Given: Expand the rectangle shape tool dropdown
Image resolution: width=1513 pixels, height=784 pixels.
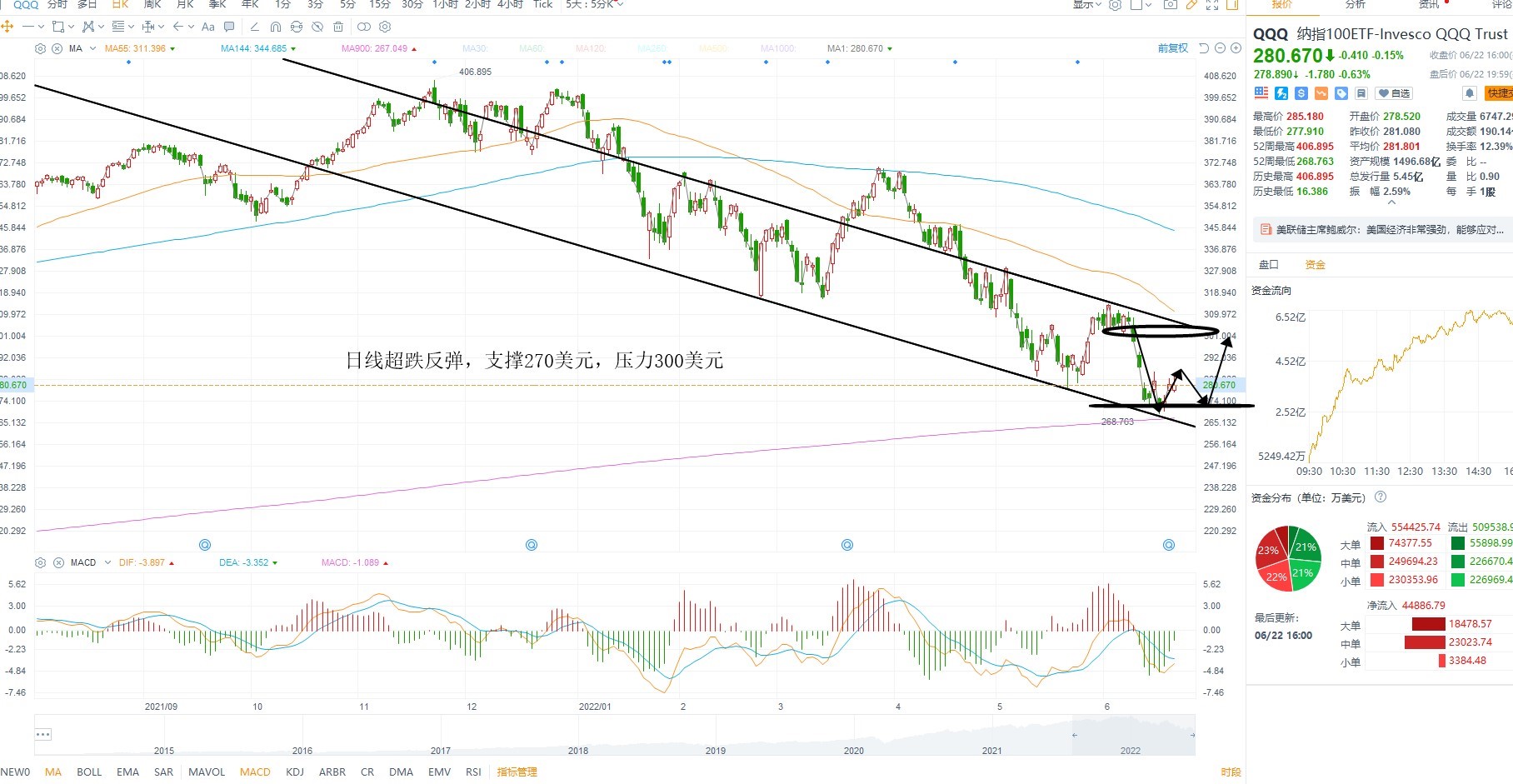Looking at the screenshot, I should (x=71, y=27).
